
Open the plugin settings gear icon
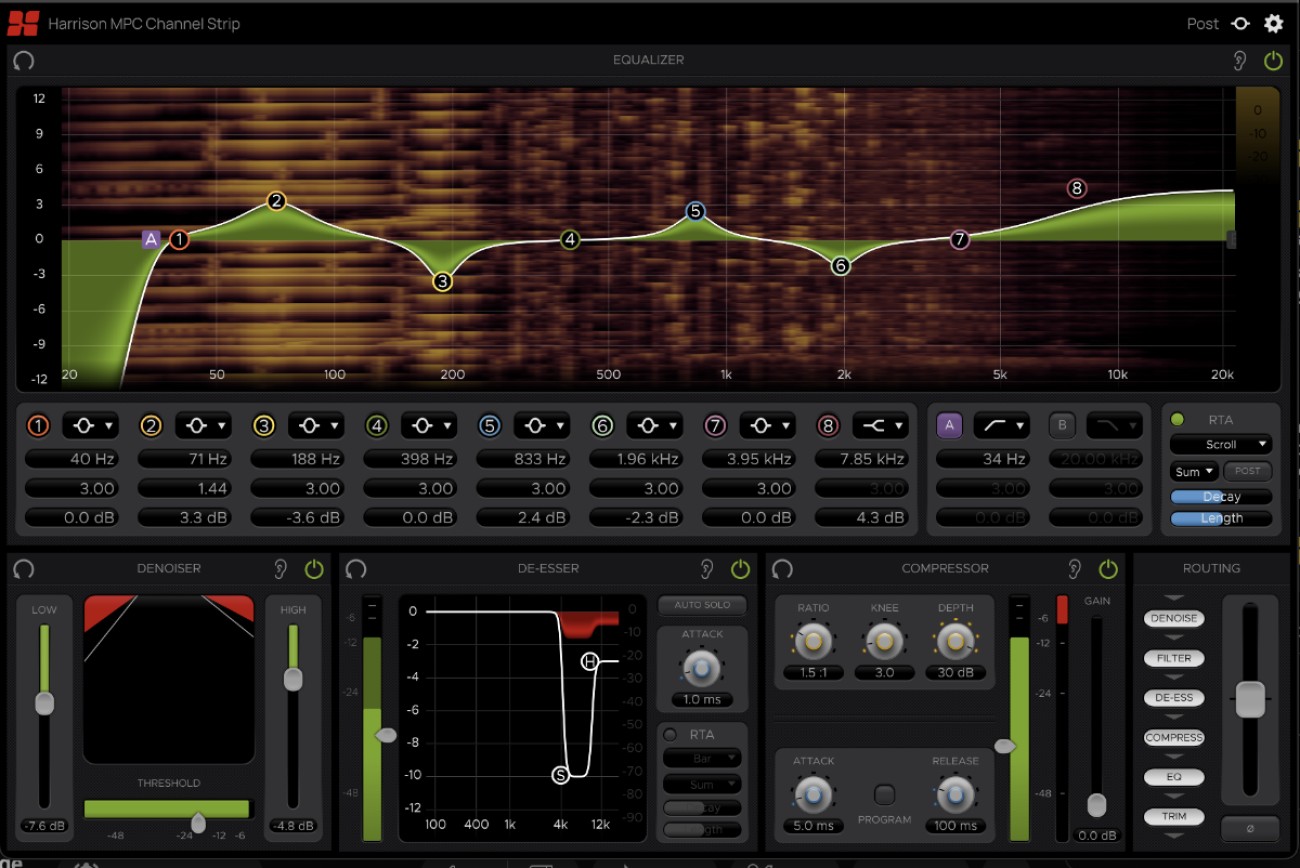(x=1274, y=23)
